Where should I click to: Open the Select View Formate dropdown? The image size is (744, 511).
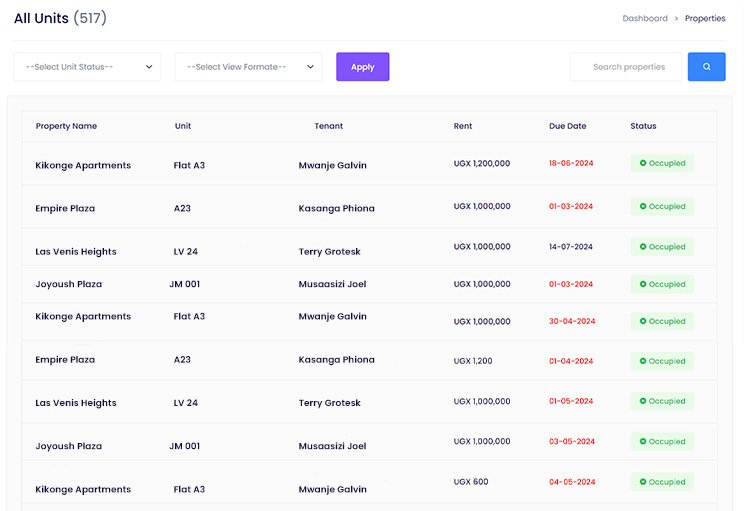pyautogui.click(x=248, y=67)
